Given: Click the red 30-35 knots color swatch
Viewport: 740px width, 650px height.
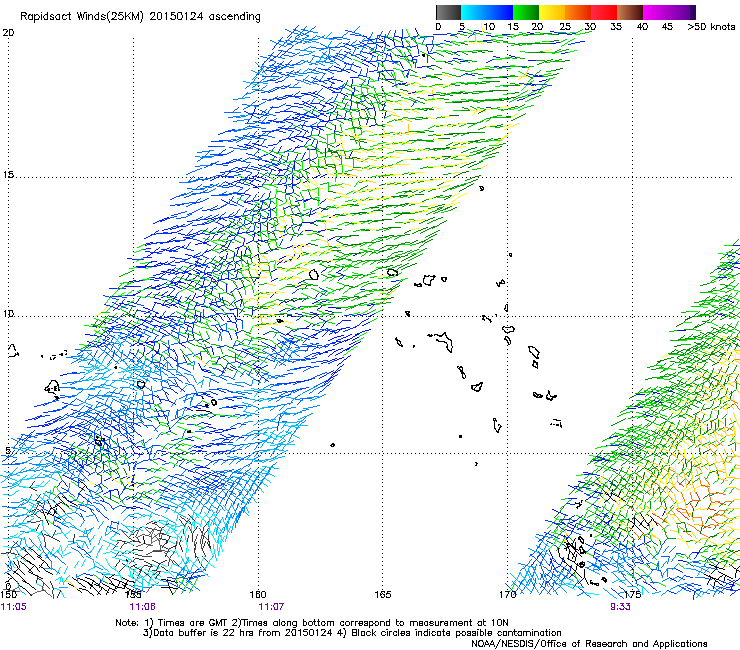Looking at the screenshot, I should pyautogui.click(x=604, y=12).
